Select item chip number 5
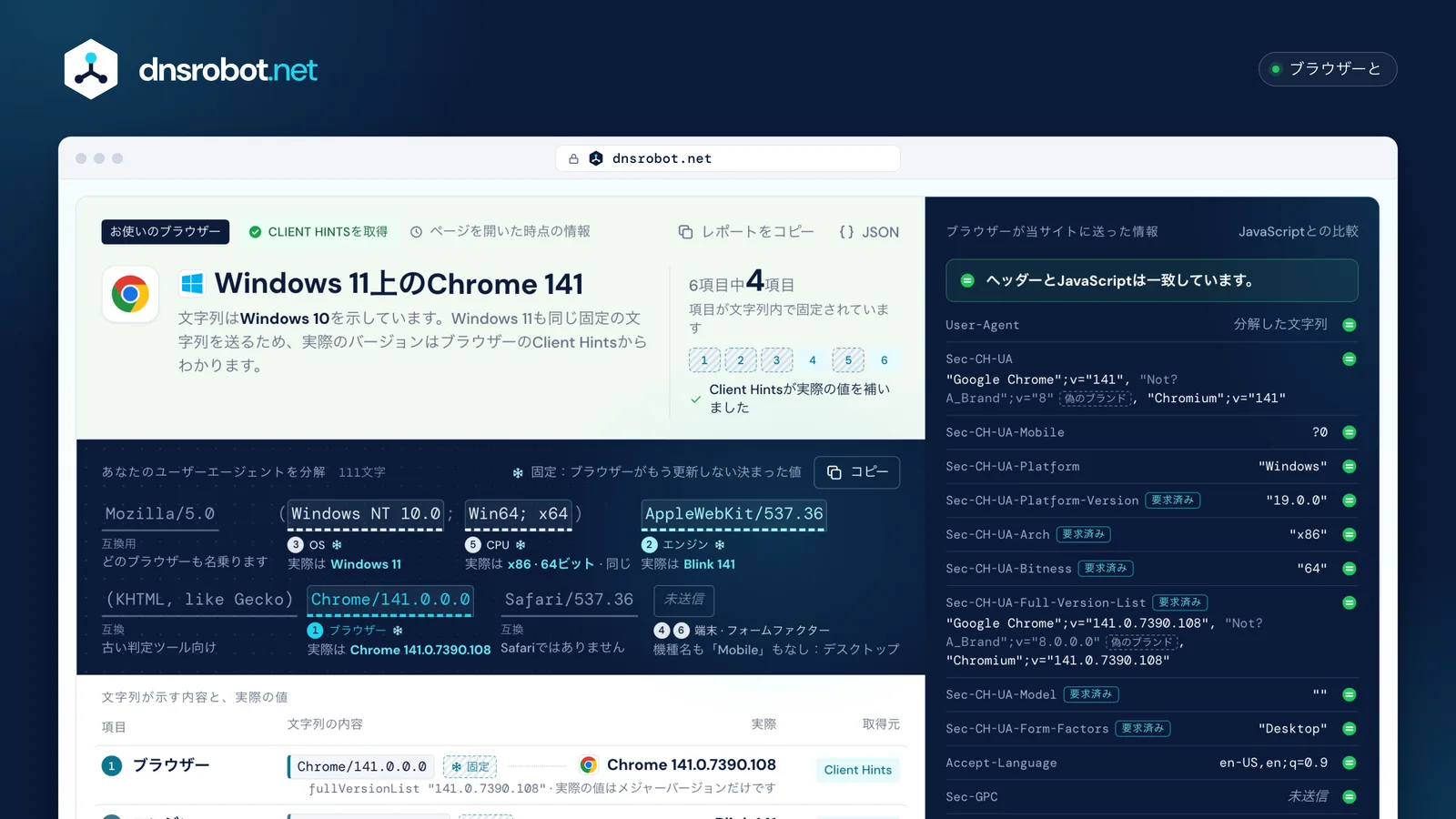 (x=848, y=360)
